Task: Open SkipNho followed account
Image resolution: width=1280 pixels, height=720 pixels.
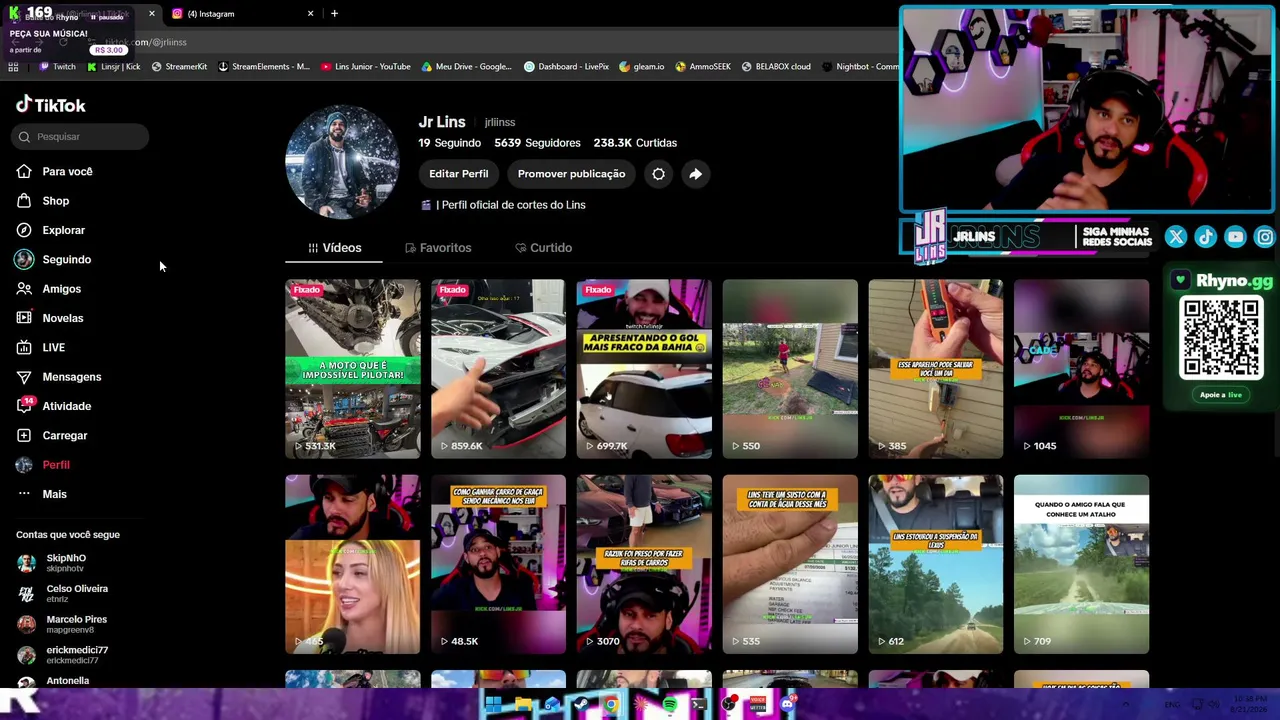Action: click(x=52, y=563)
